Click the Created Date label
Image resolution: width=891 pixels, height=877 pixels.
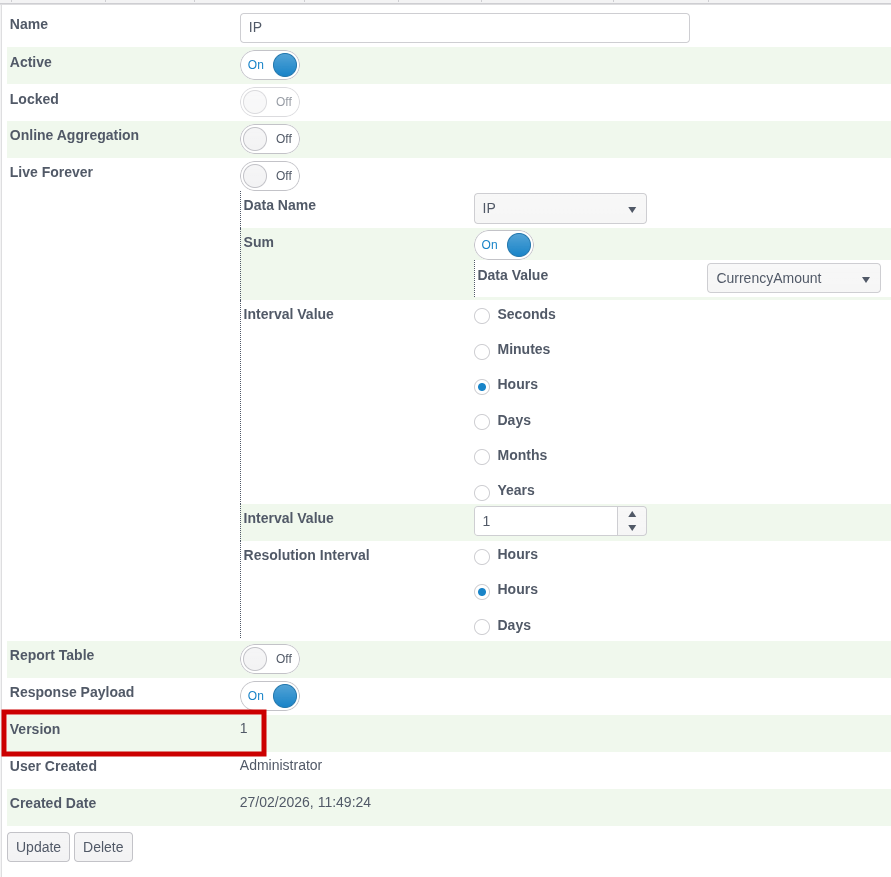pyautogui.click(x=53, y=803)
